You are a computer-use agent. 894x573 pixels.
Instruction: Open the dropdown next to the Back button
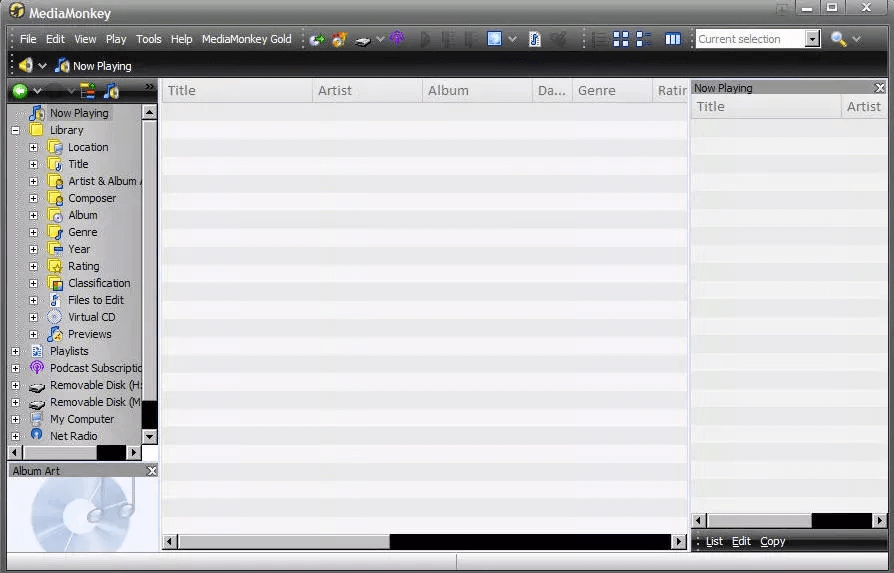38,91
